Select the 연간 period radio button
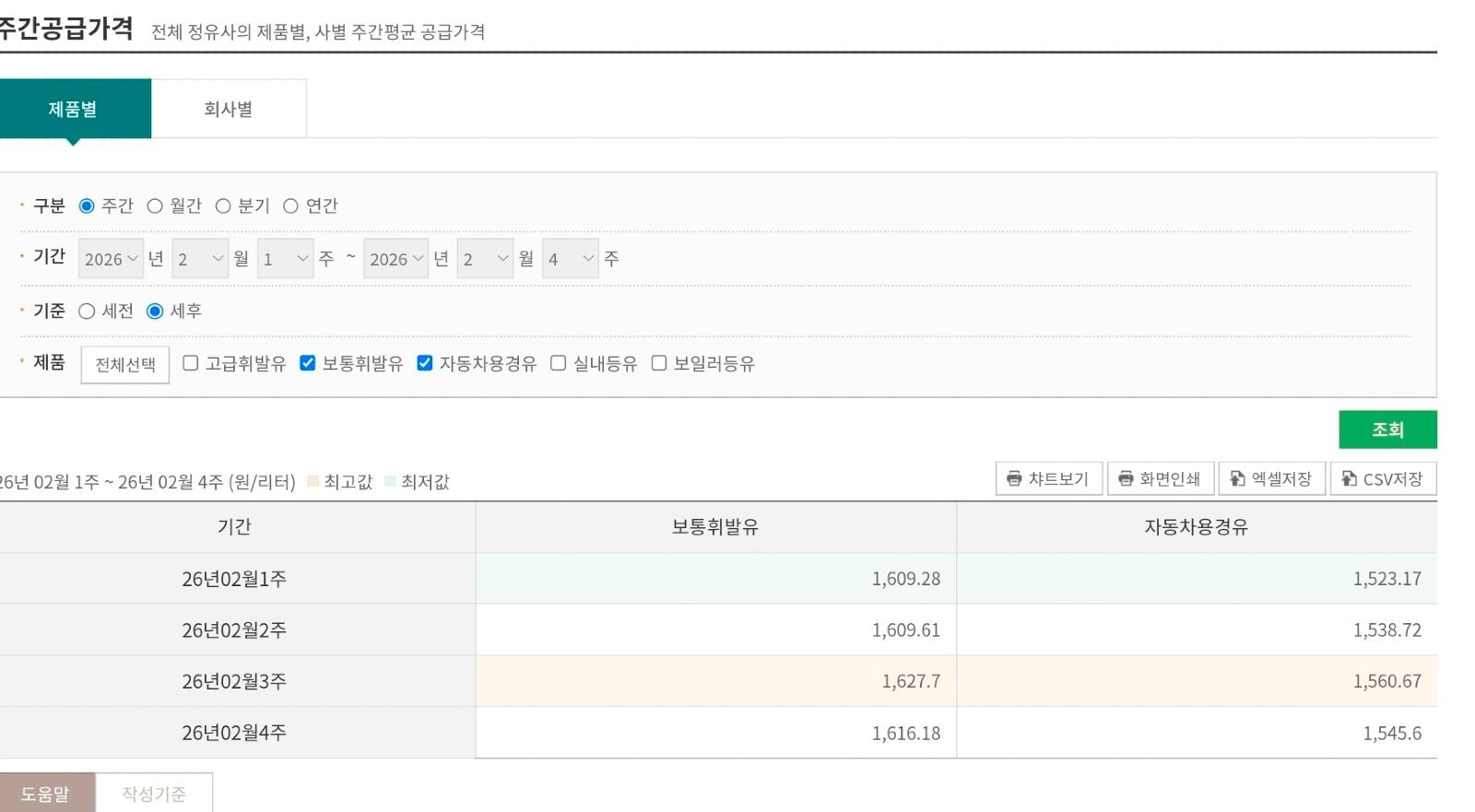 [290, 206]
